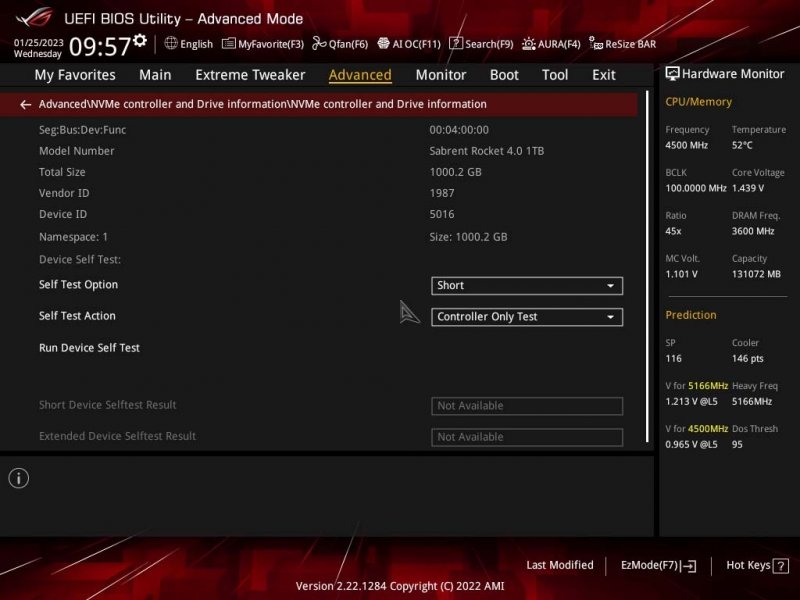Click Sabrent Rocket 4.0 1TB value
Image resolution: width=800 pixels, height=600 pixels.
click(x=487, y=151)
